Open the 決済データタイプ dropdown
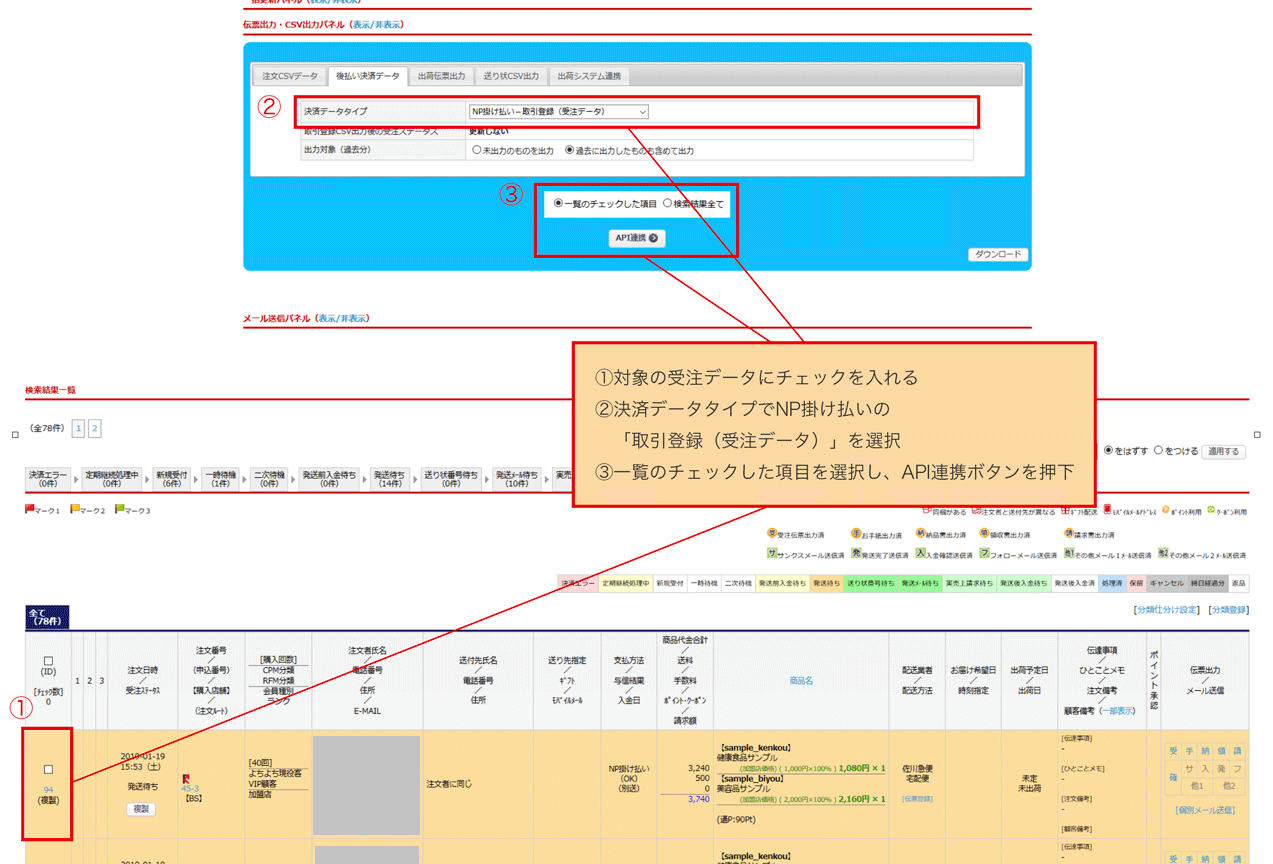 (558, 112)
